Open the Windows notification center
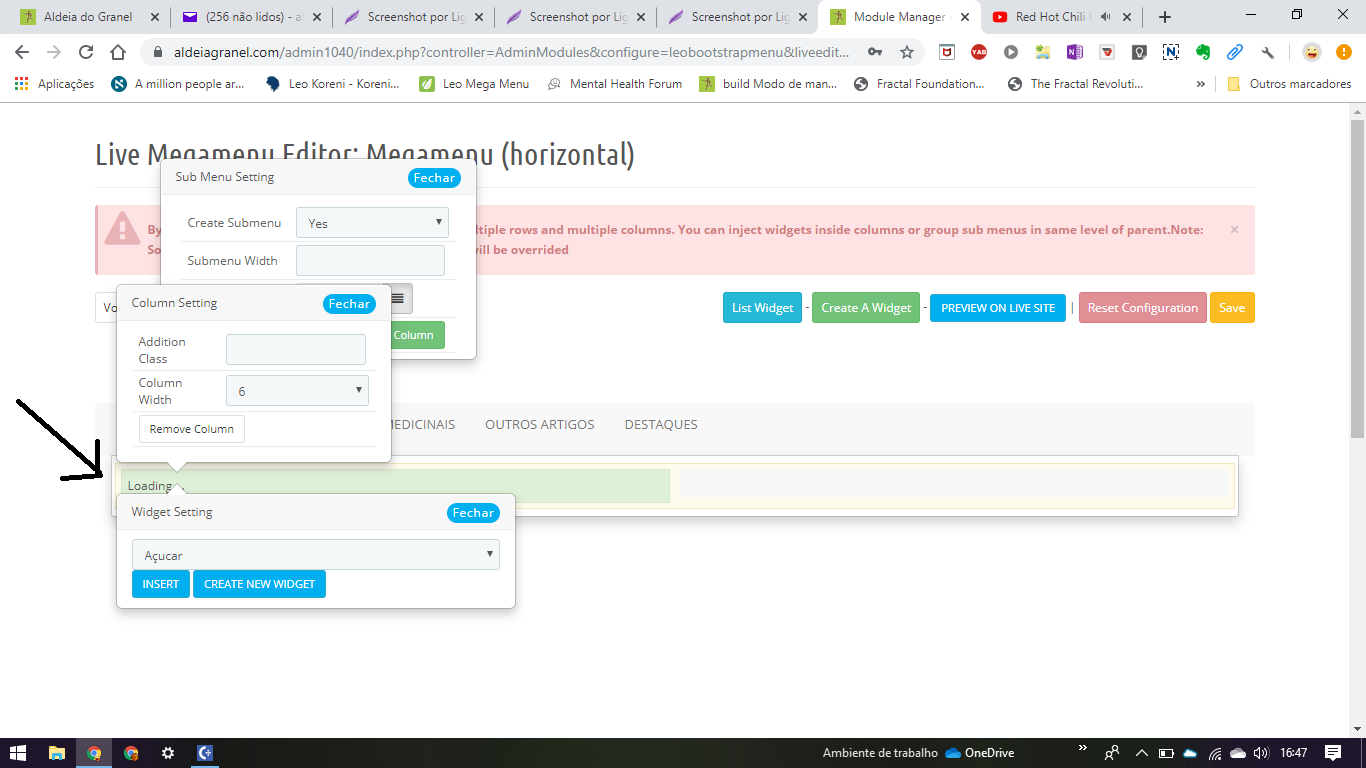 (1333, 753)
